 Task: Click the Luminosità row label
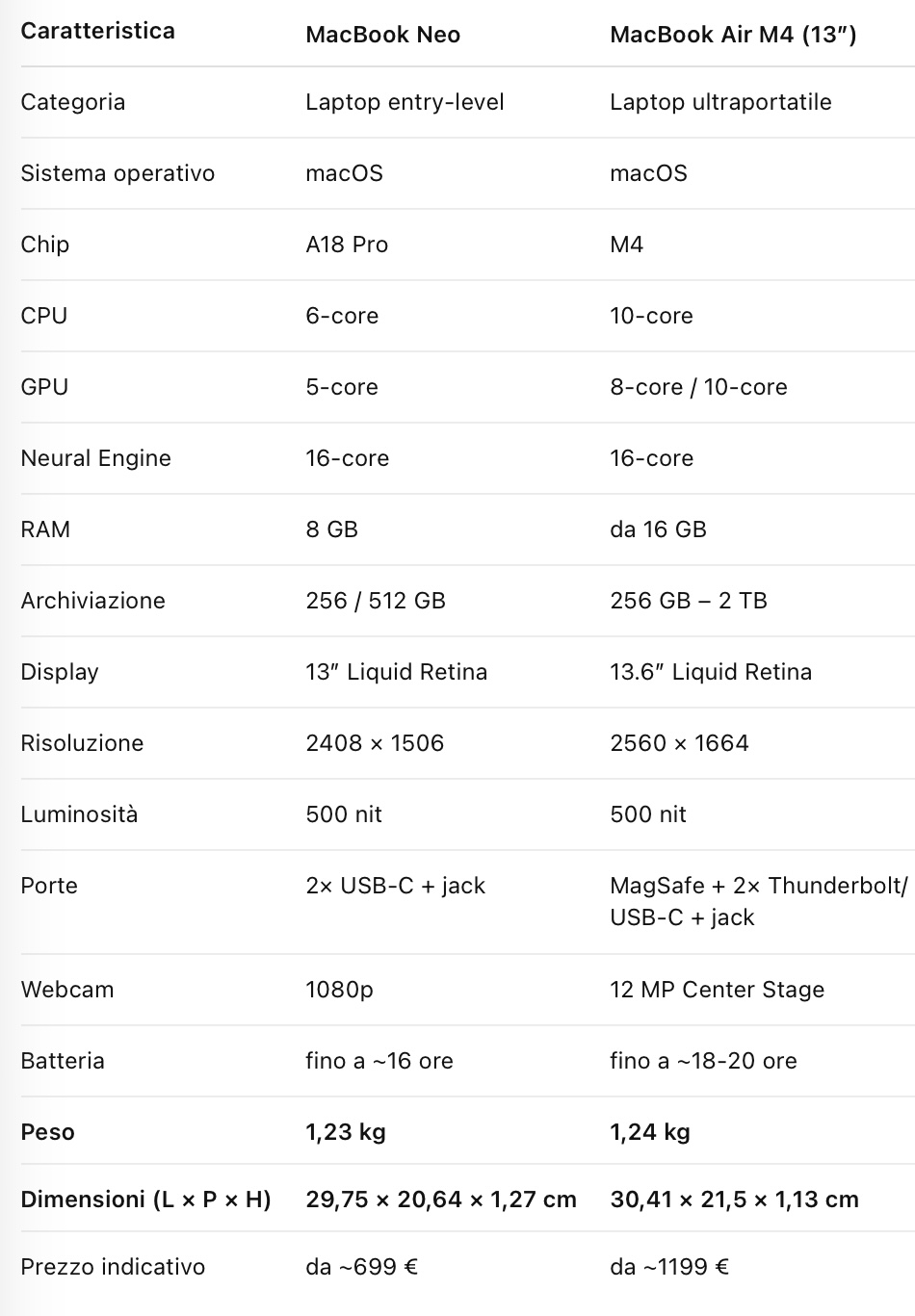pos(79,814)
